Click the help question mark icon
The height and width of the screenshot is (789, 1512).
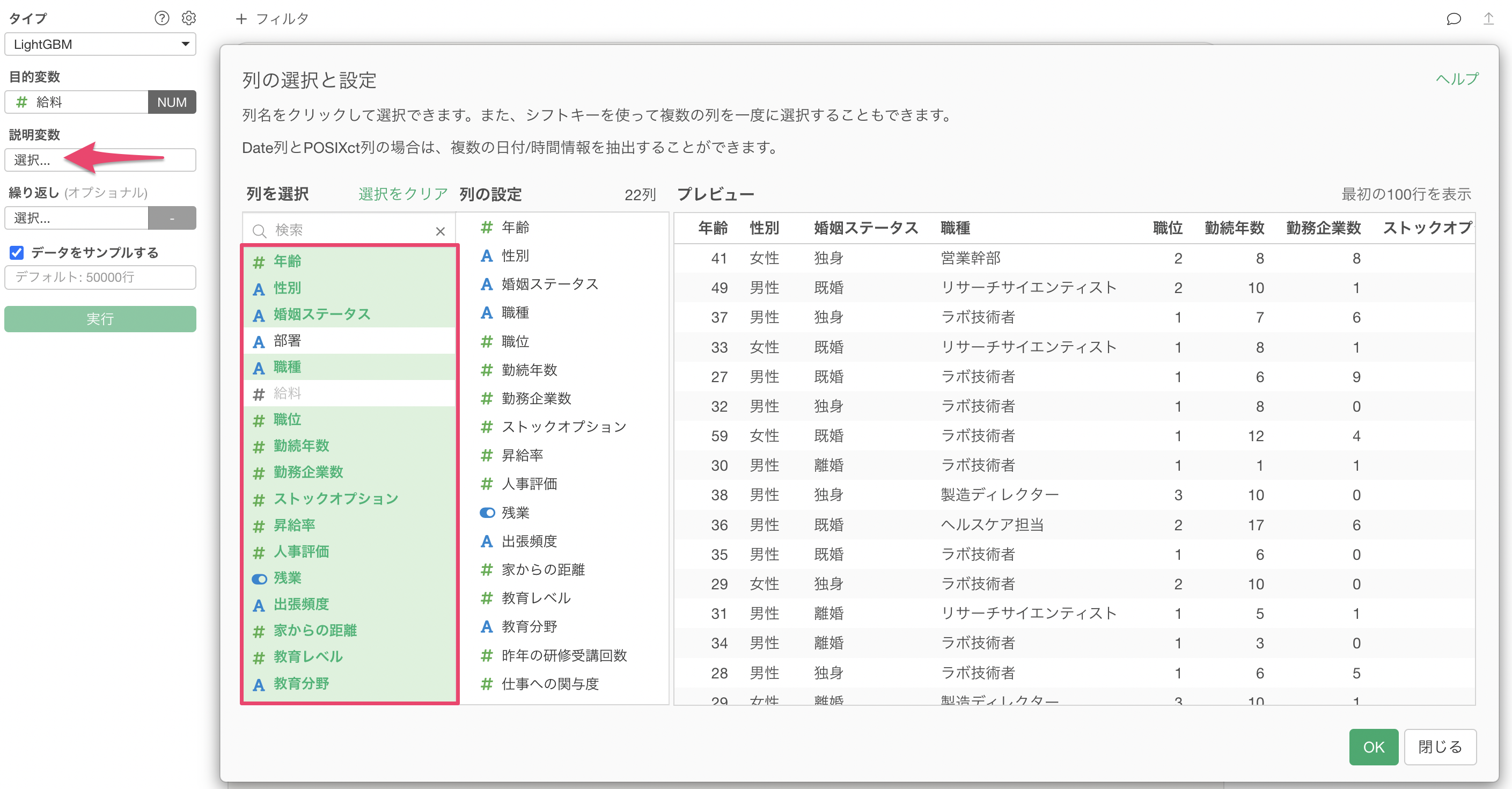point(162,18)
